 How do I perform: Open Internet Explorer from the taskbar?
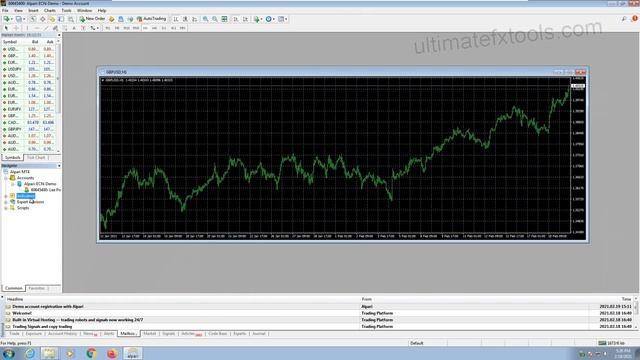pyautogui.click(x=30, y=353)
